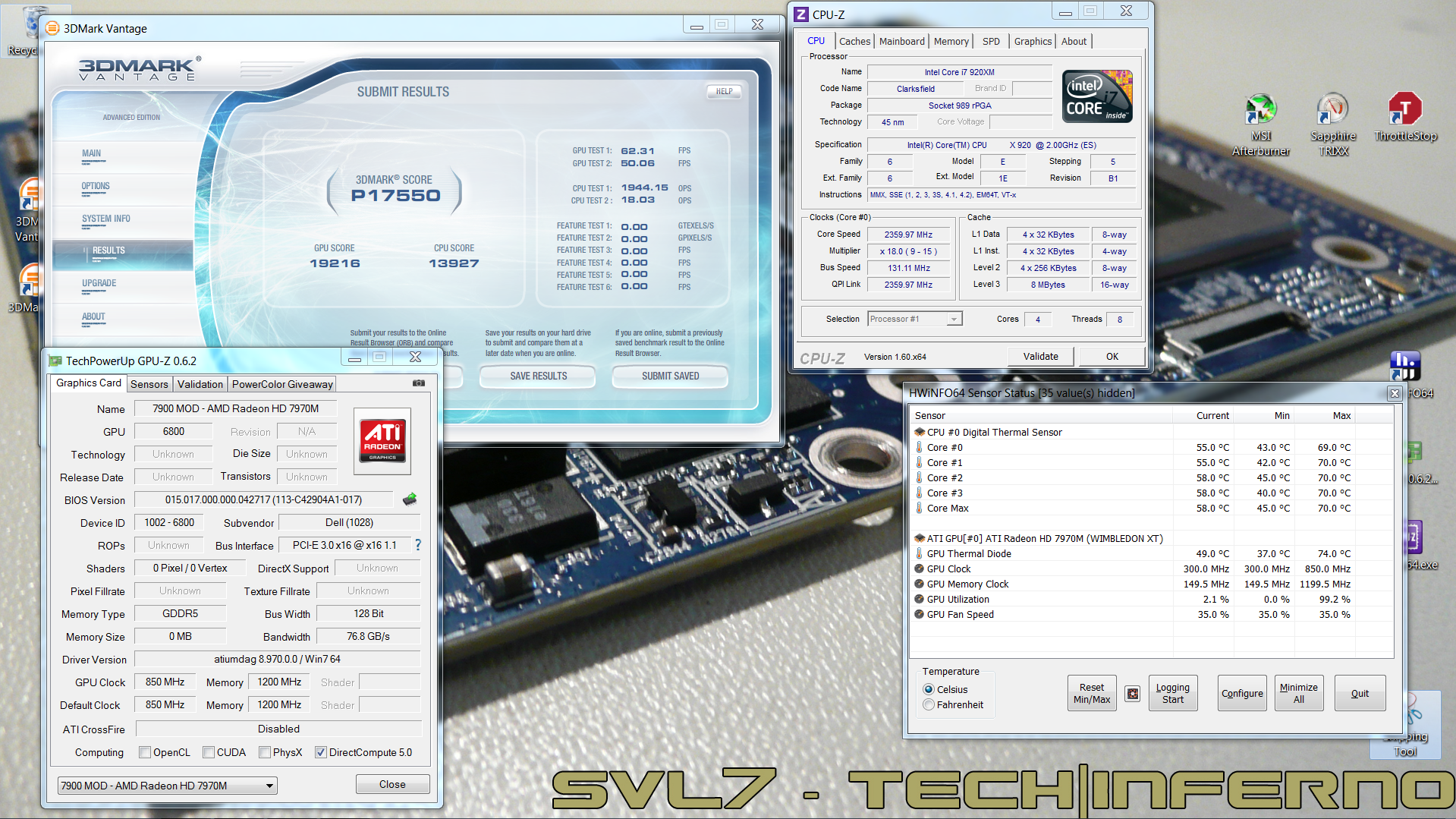1456x819 pixels.
Task: Click the Driver Version field
Action: pyautogui.click(x=277, y=659)
